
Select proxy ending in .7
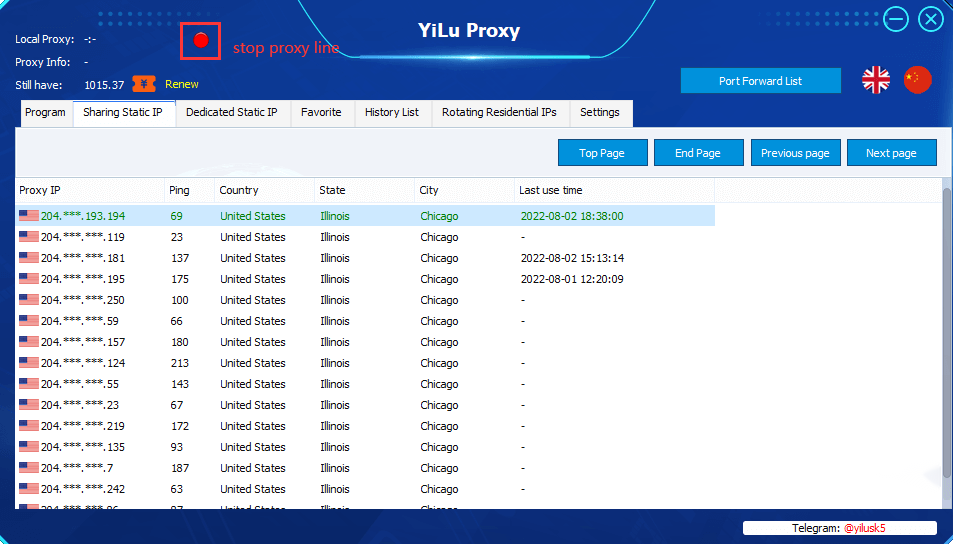(x=365, y=467)
